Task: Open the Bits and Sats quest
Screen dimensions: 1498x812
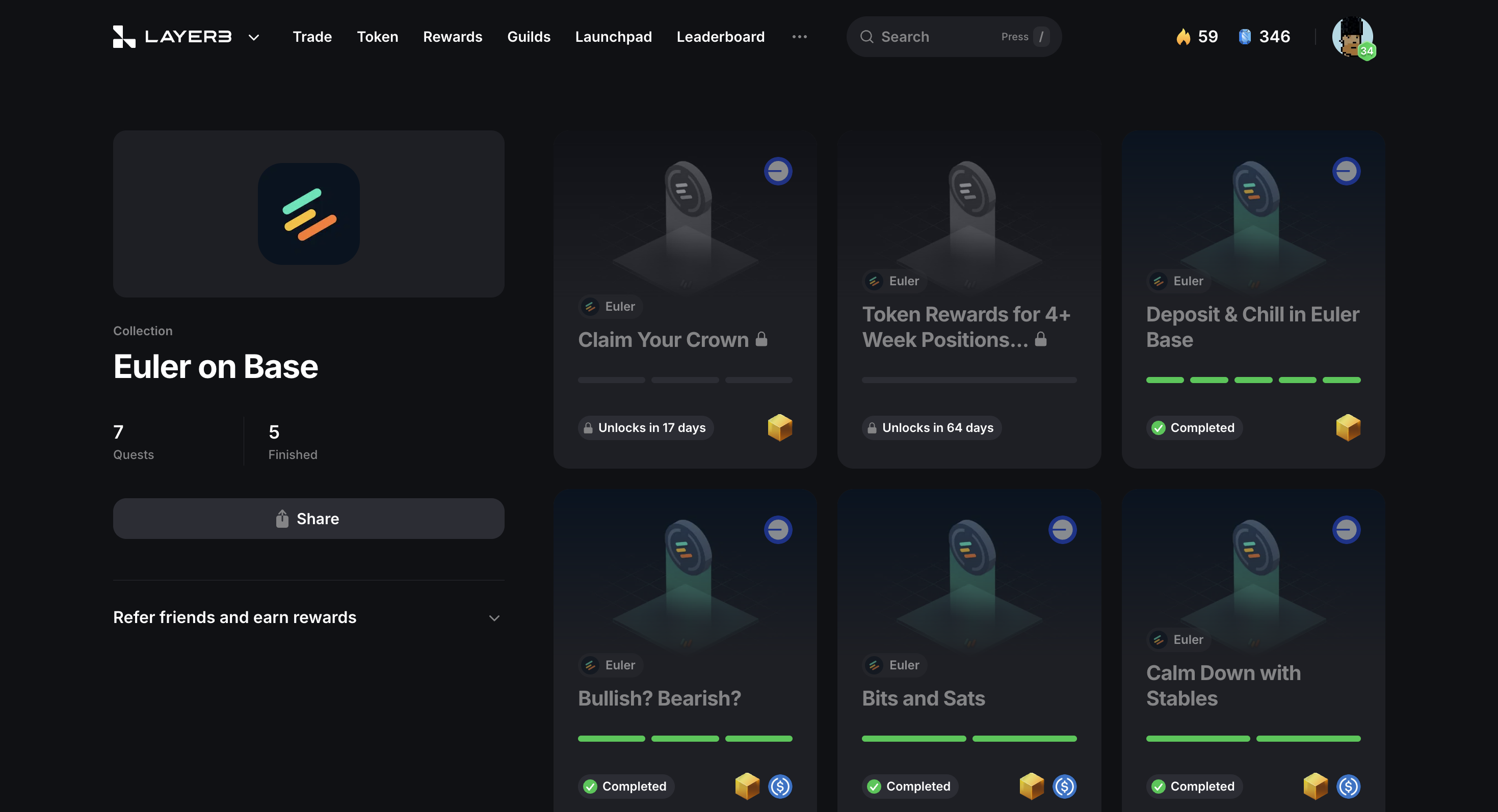Action: tap(969, 651)
